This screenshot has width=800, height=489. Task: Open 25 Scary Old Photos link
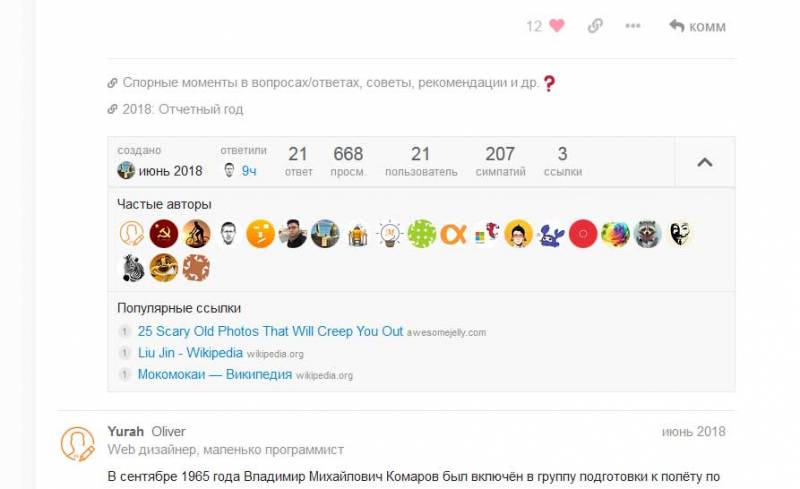coord(270,331)
